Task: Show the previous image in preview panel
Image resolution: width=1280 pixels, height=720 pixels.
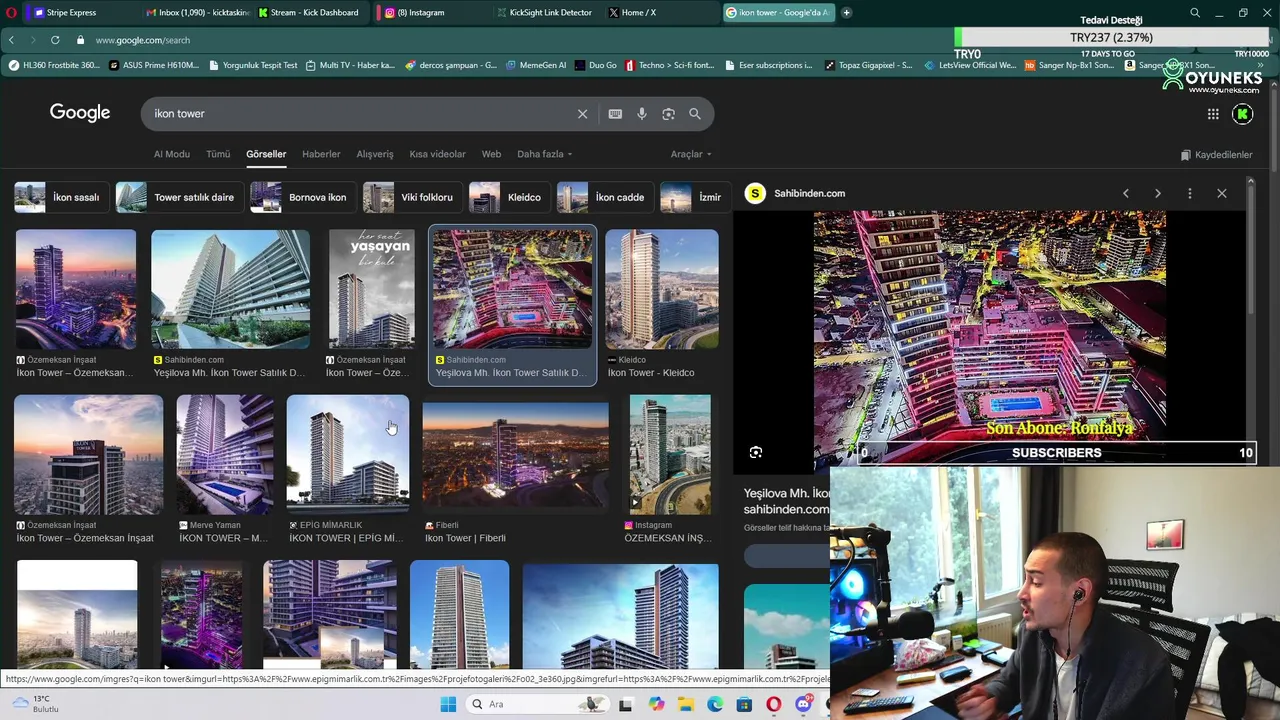Action: pyautogui.click(x=1126, y=193)
